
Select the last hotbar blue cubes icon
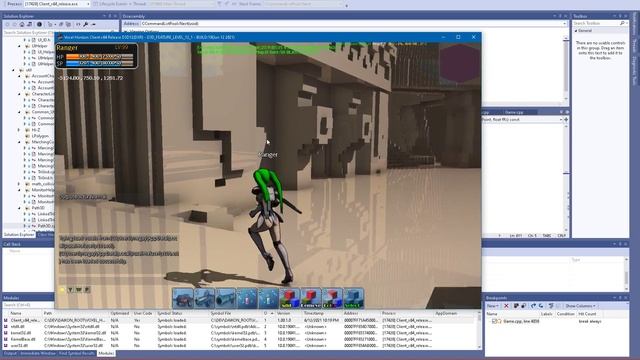[353, 298]
